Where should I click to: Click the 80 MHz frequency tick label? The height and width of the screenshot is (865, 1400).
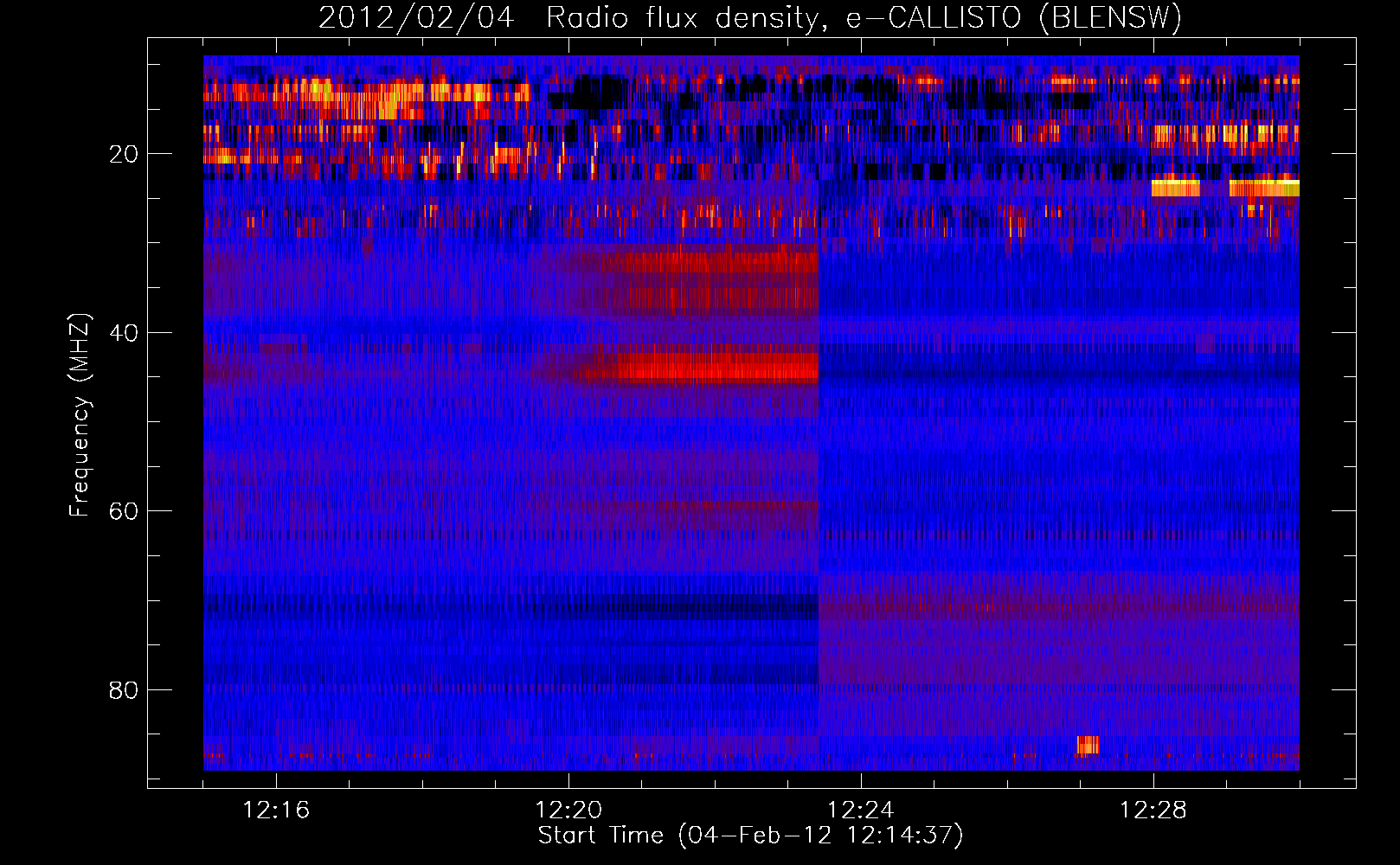point(125,690)
